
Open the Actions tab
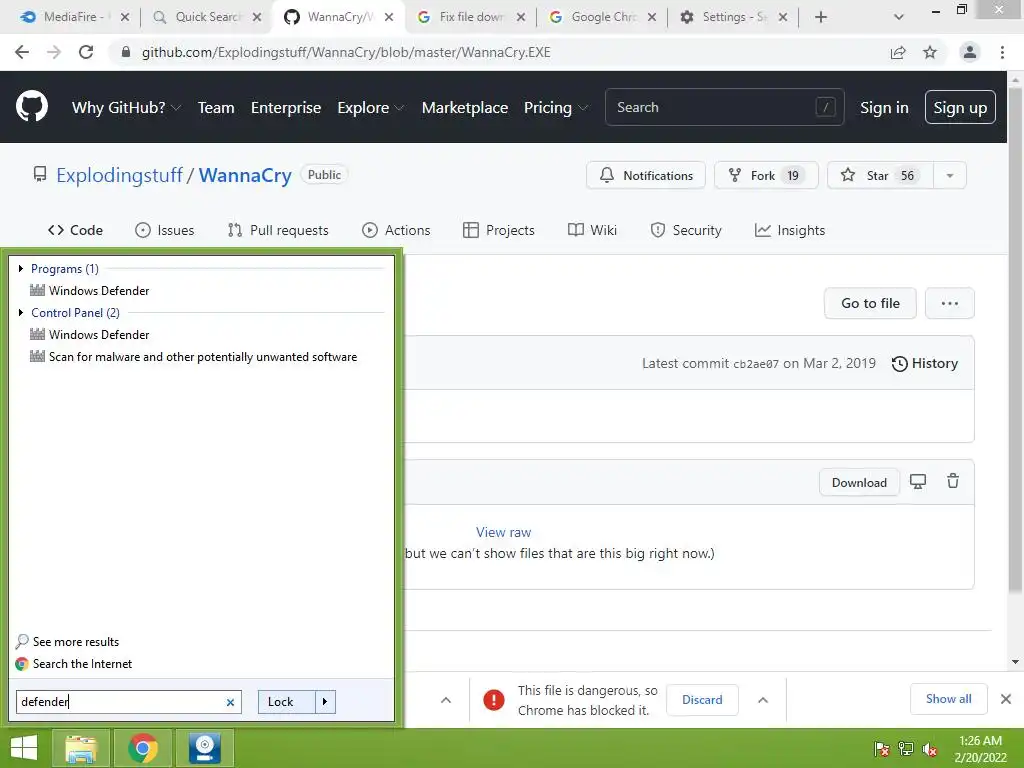396,230
